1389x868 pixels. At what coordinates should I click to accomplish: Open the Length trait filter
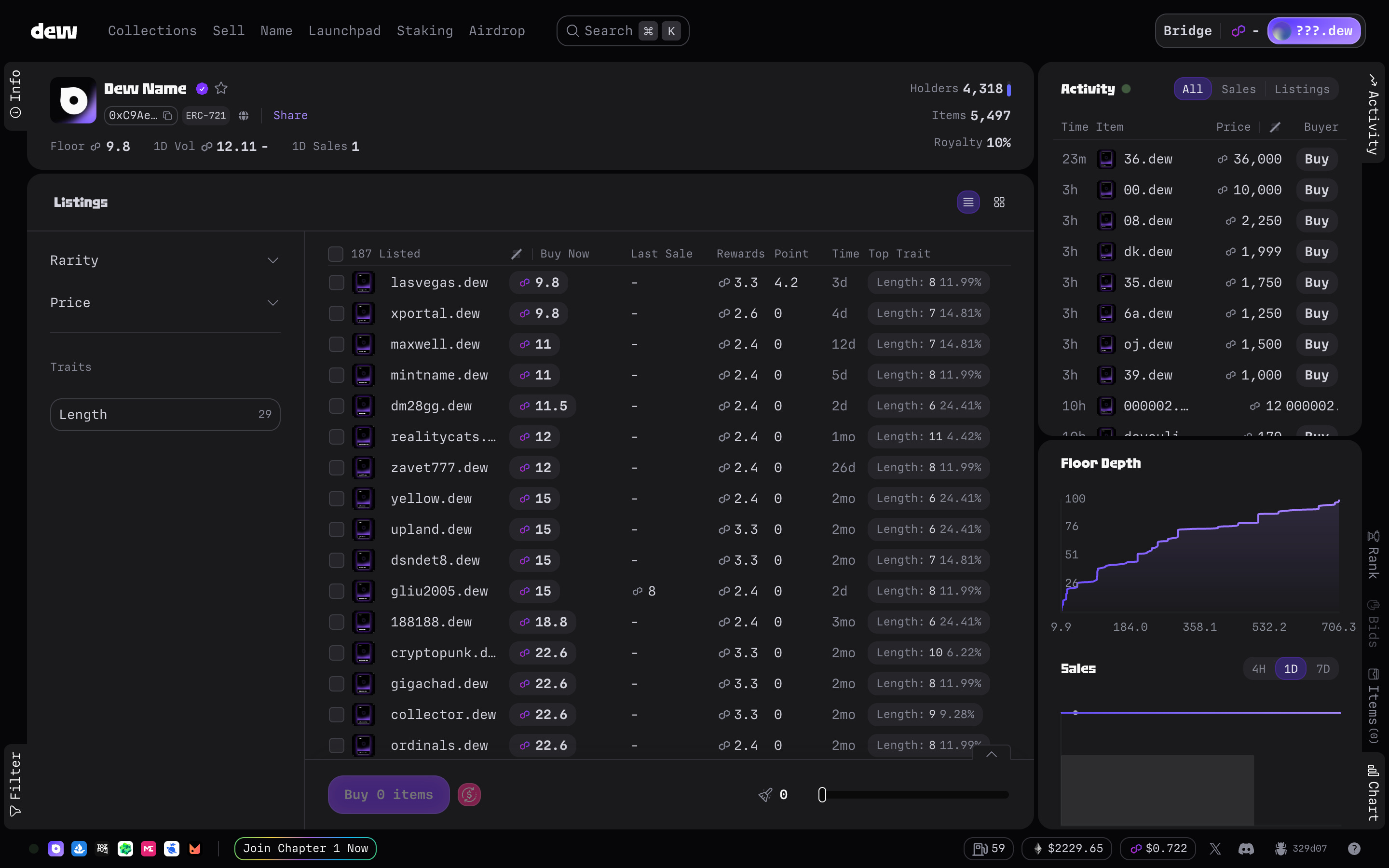click(165, 415)
